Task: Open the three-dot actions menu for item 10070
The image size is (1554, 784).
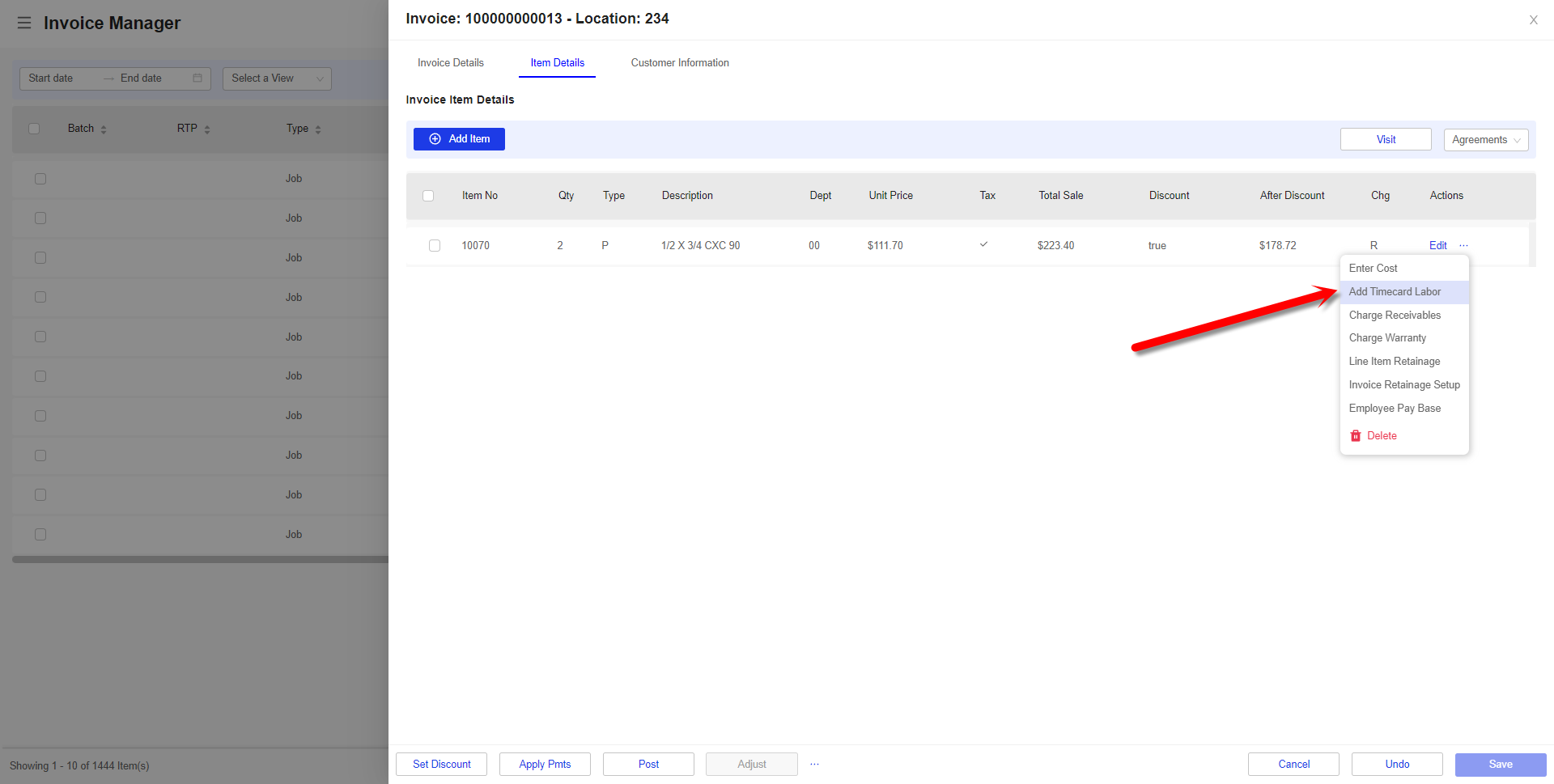Action: click(x=1463, y=245)
